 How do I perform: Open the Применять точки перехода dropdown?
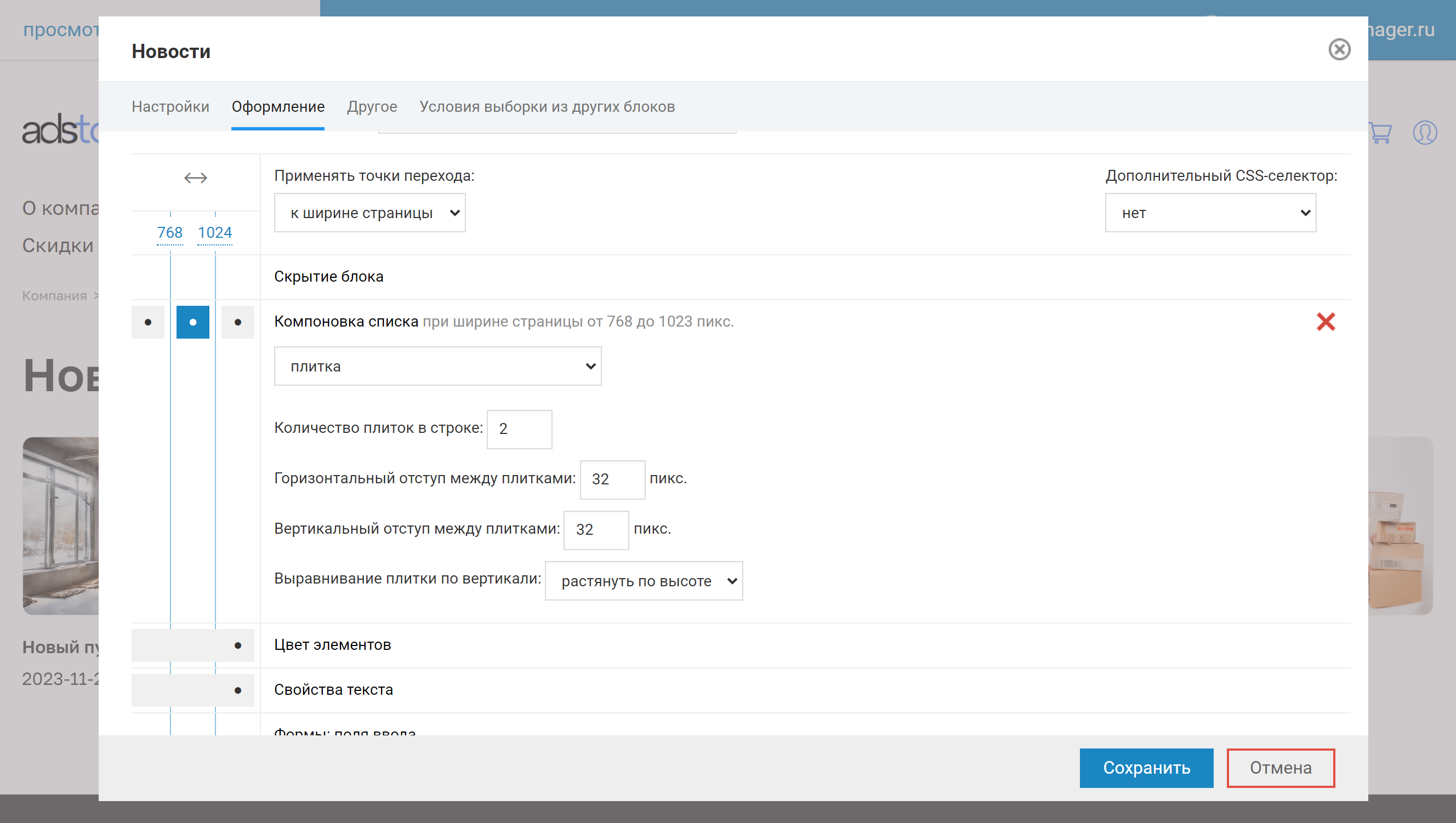(x=371, y=212)
